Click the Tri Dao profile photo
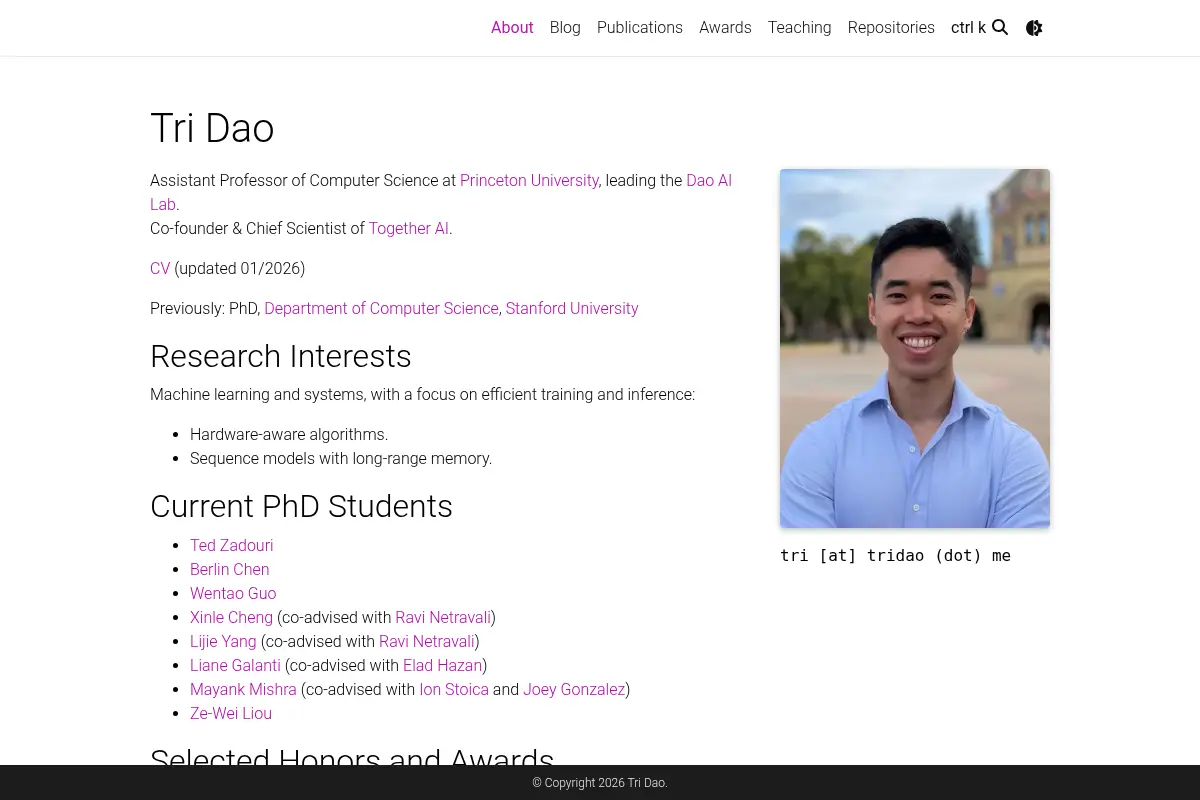Image resolution: width=1200 pixels, height=800 pixels. click(915, 348)
